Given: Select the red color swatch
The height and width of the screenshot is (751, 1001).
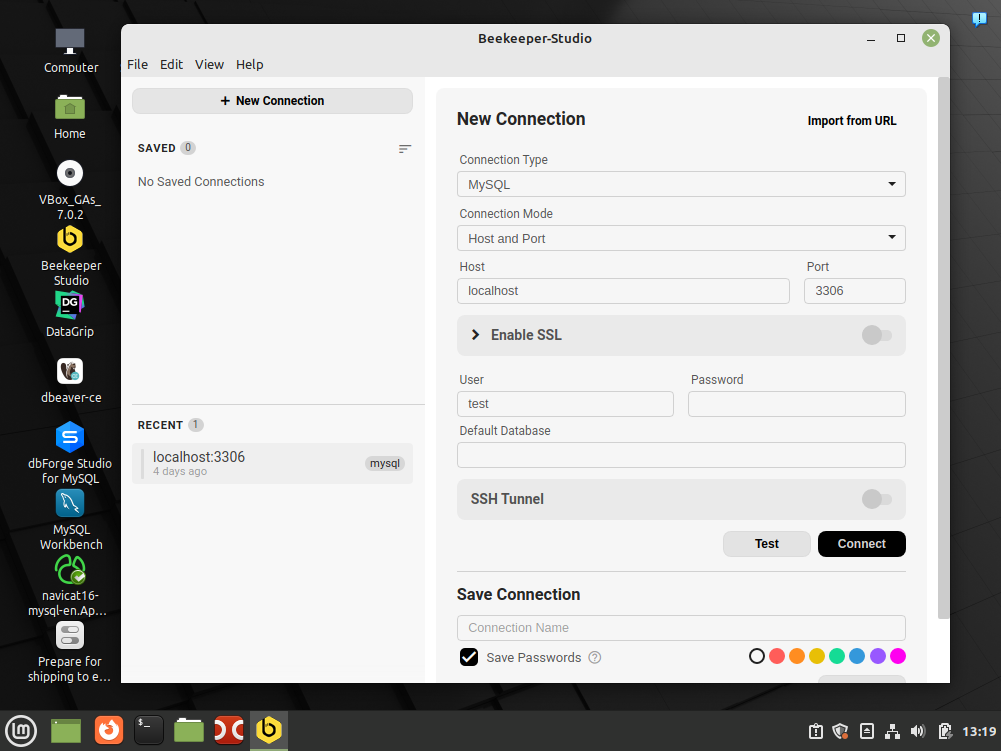Looking at the screenshot, I should click(x=777, y=656).
